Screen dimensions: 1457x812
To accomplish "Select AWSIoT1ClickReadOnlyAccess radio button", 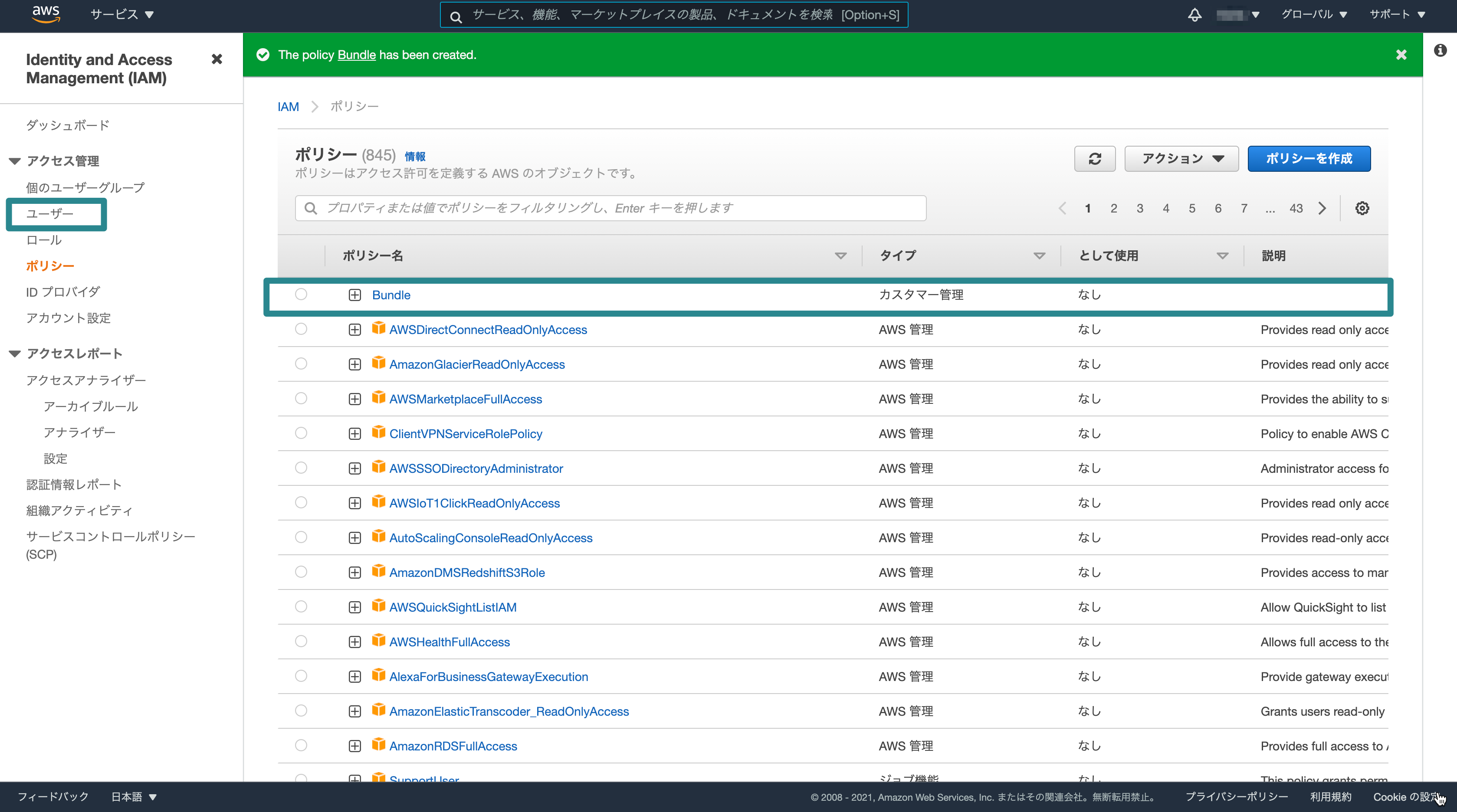I will point(301,502).
